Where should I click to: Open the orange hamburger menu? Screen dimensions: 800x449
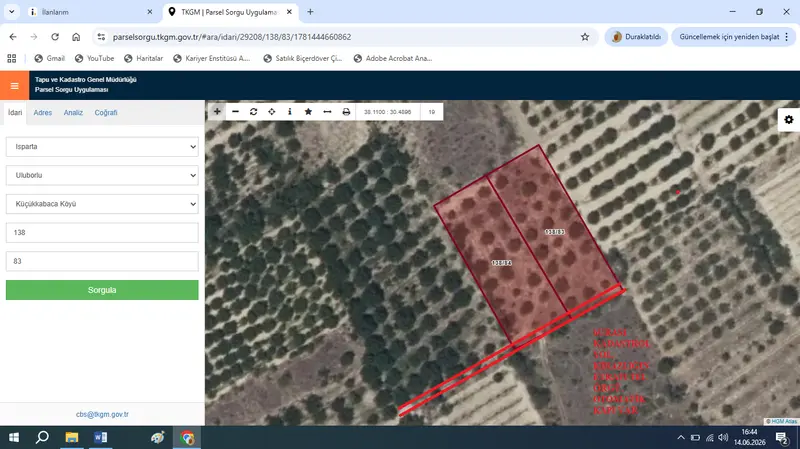click(14, 86)
